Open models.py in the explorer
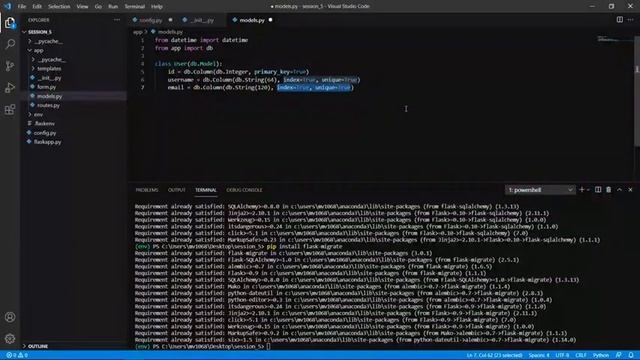Image resolution: width=640 pixels, height=360 pixels. (x=49, y=96)
